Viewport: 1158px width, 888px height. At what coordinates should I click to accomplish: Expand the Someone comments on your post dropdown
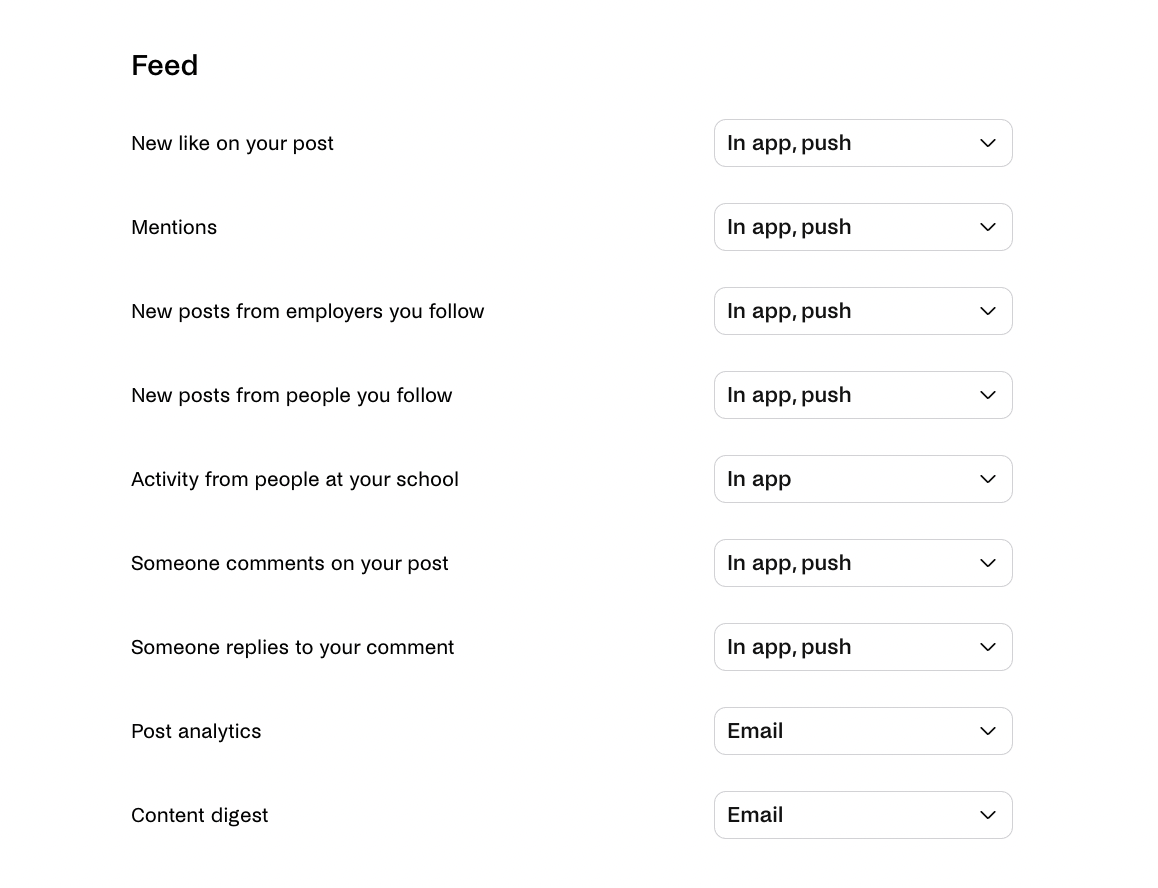863,563
